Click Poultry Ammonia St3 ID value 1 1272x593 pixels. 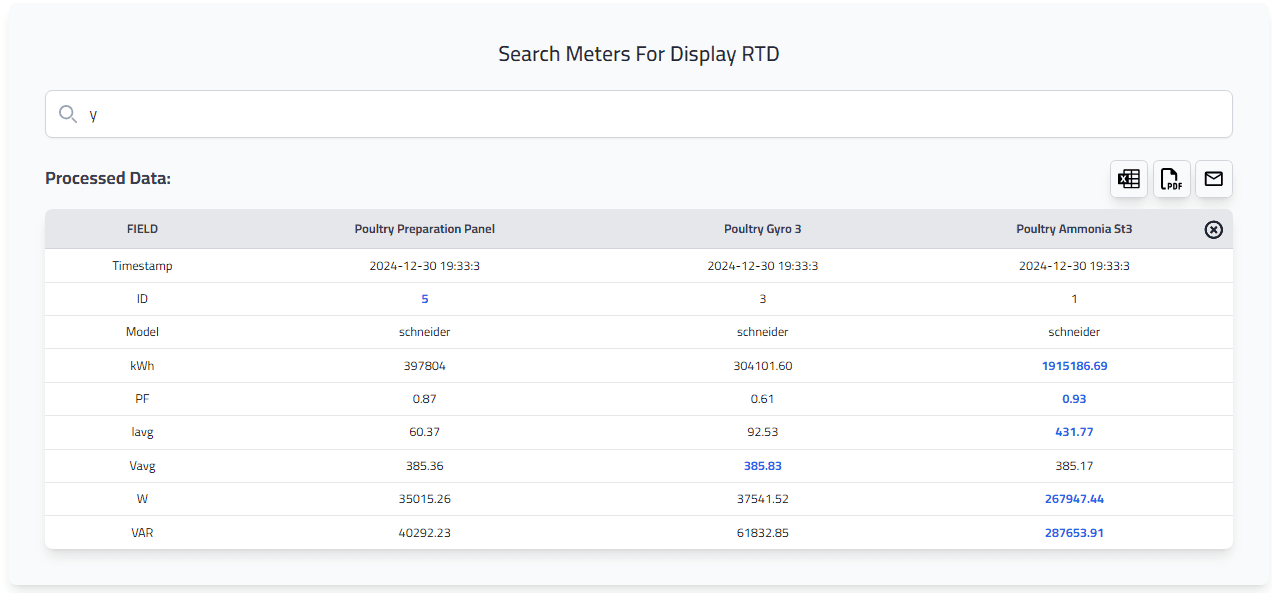click(x=1075, y=299)
